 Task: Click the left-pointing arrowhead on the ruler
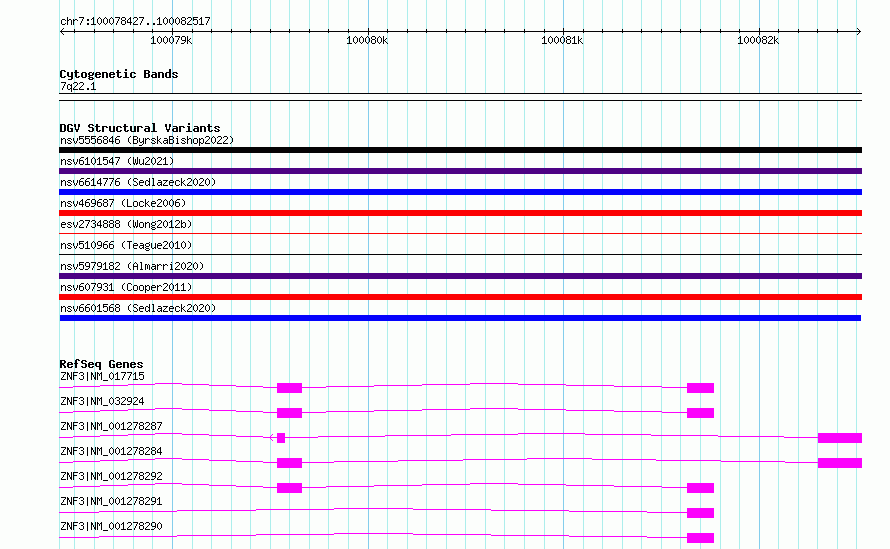[x=62, y=31]
